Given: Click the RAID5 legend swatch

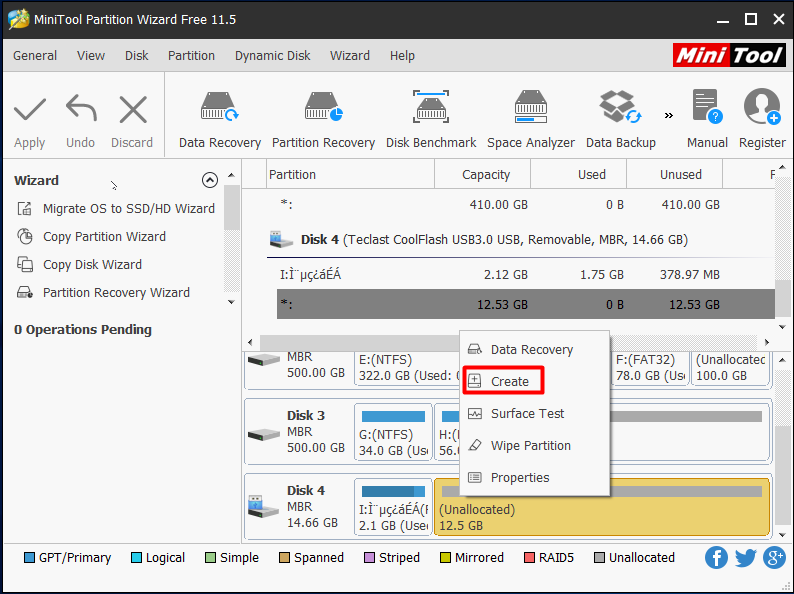Looking at the screenshot, I should pos(529,558).
